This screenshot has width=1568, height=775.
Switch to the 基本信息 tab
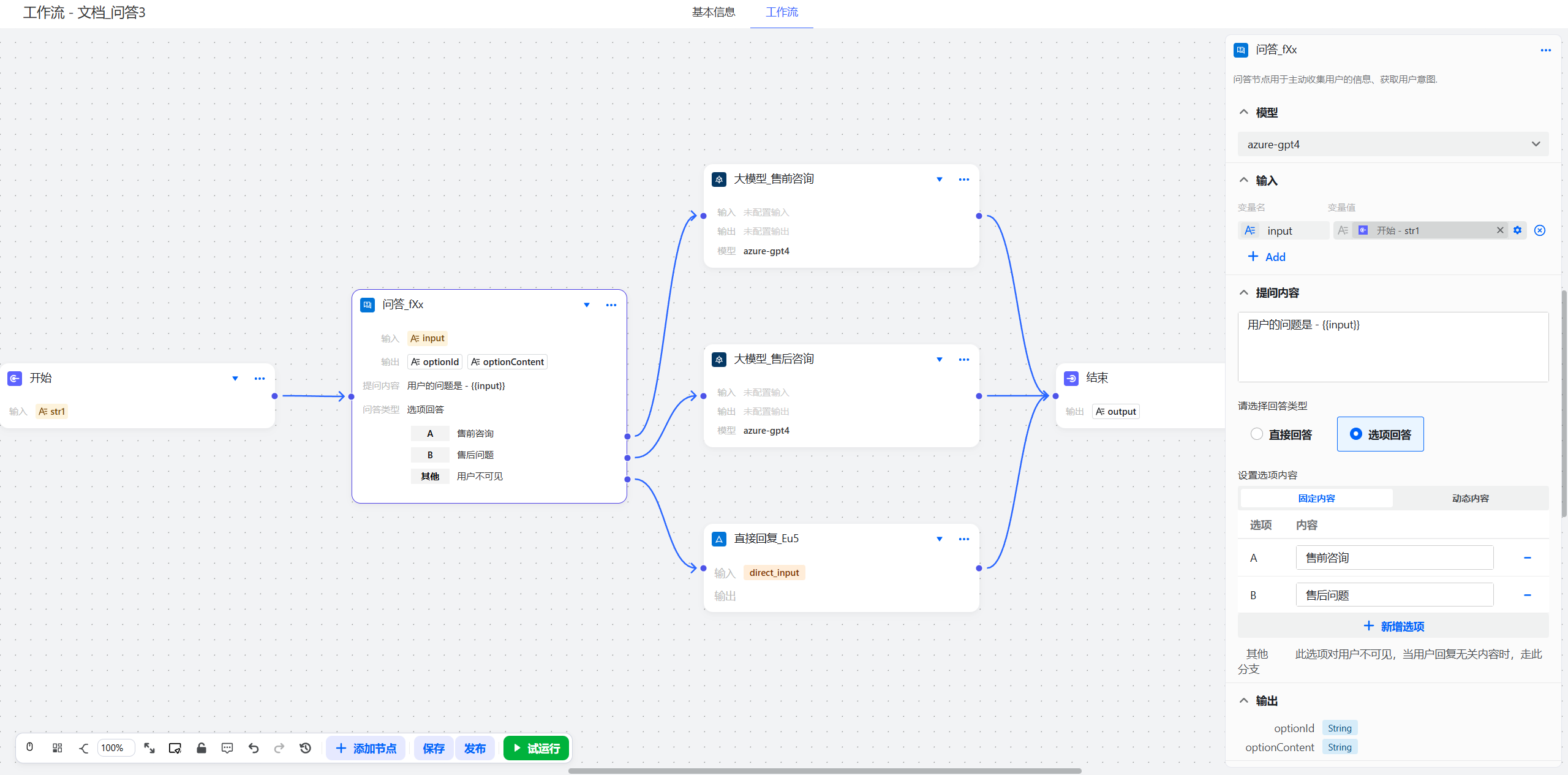click(x=713, y=12)
